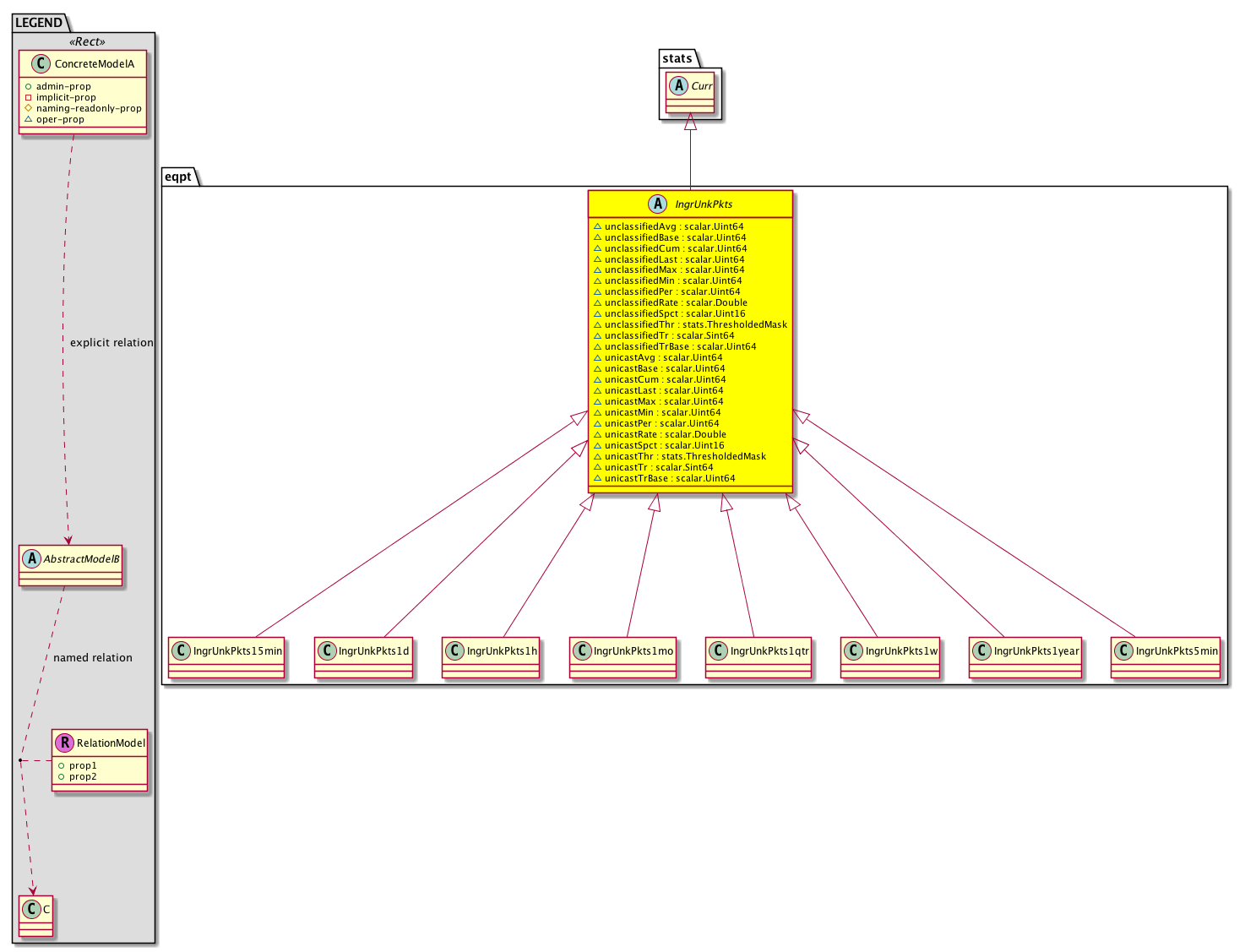
Task: Click the 'named relation' label text
Action: (x=93, y=657)
